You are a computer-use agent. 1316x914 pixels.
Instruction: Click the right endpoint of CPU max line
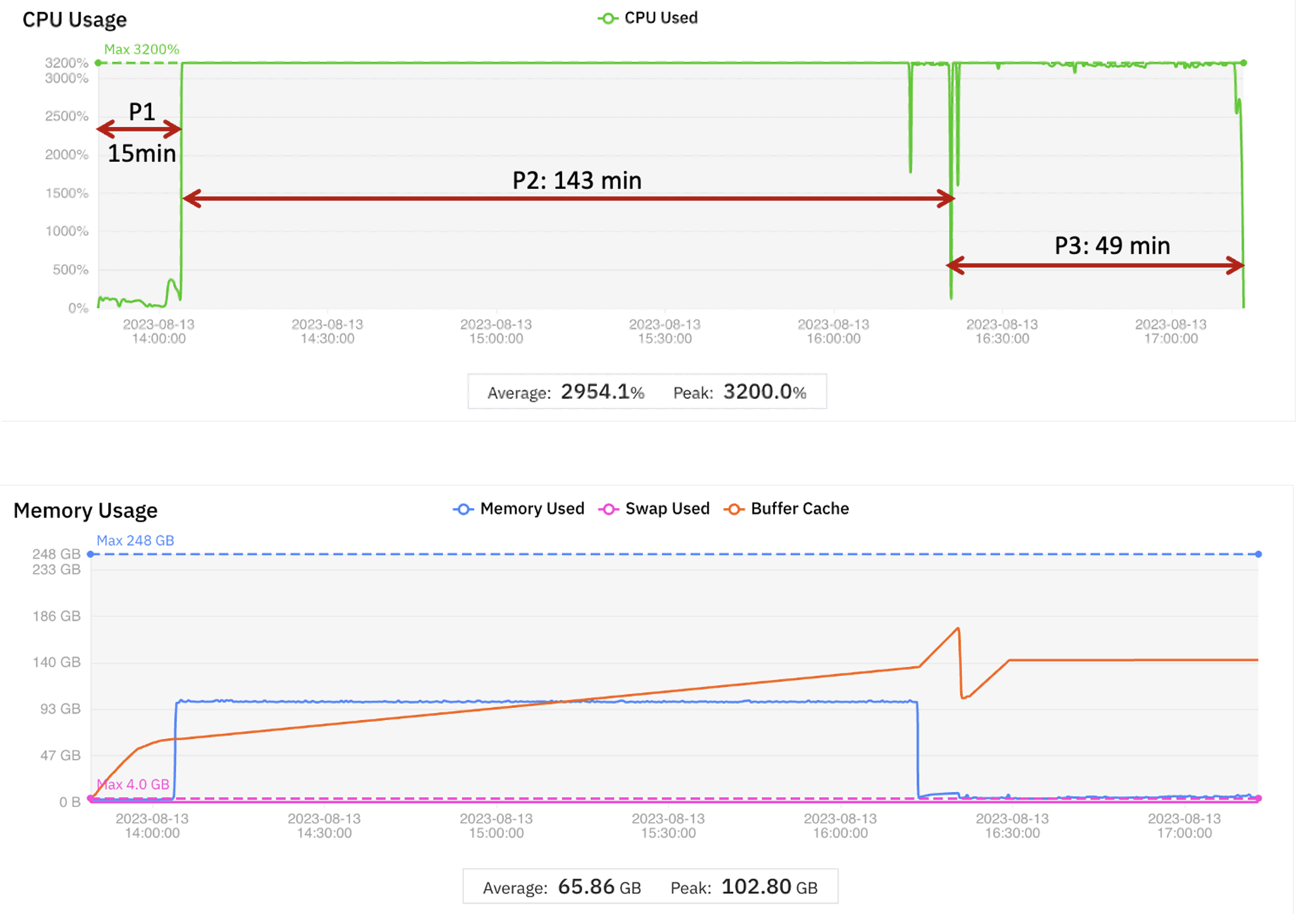(x=1243, y=63)
